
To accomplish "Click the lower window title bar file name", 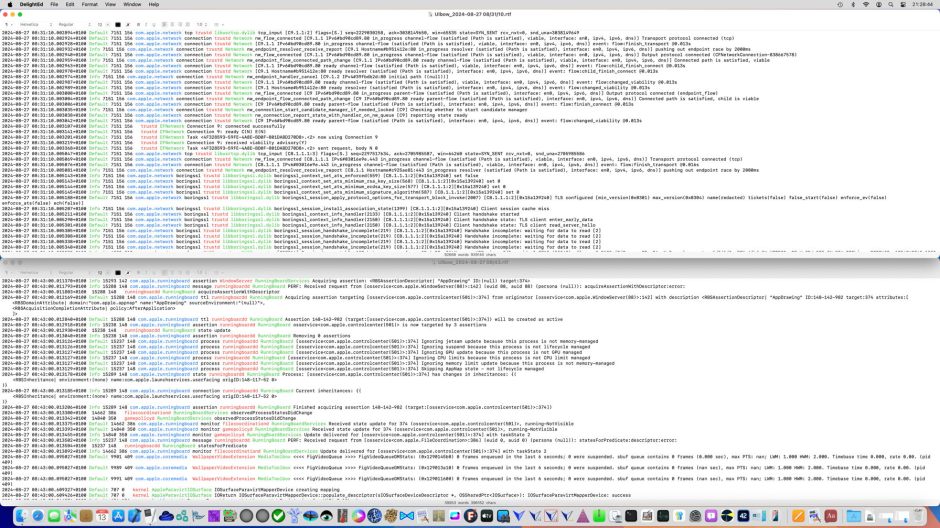I will 472,262.
